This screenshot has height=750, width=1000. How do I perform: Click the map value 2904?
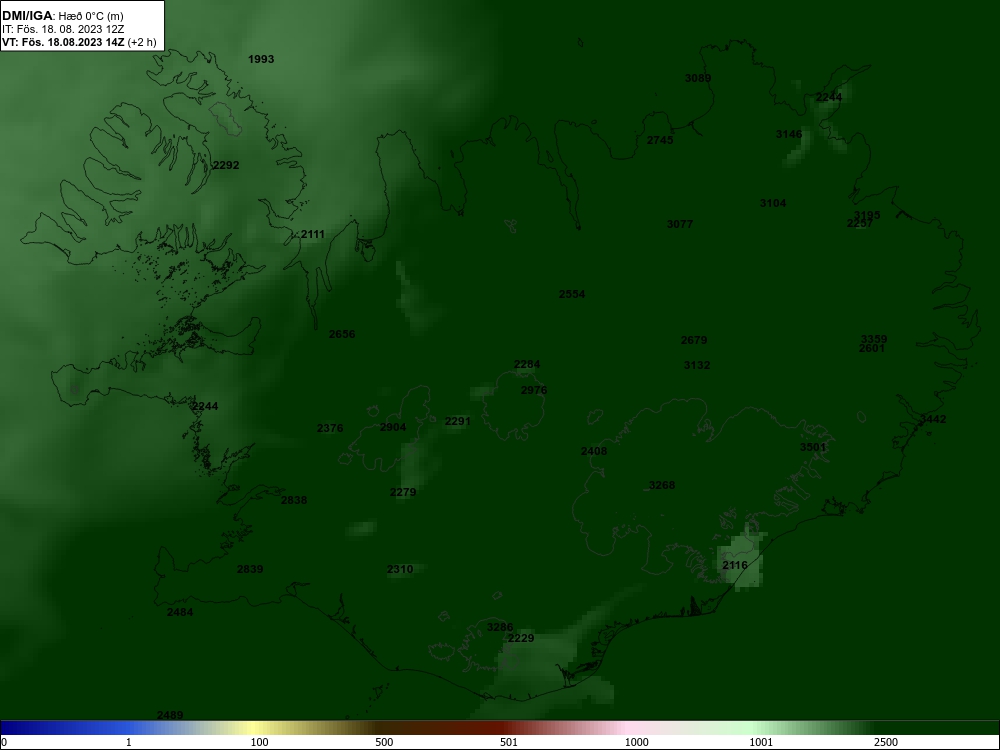point(393,427)
